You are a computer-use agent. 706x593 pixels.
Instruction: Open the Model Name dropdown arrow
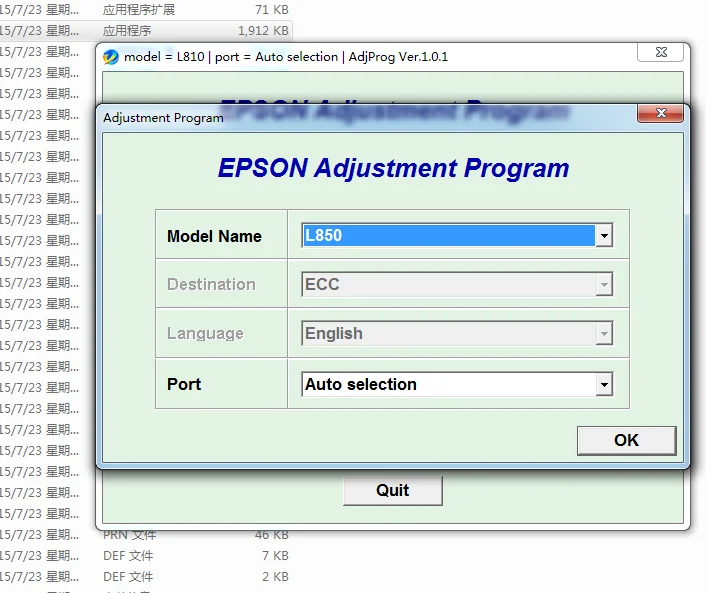(604, 235)
